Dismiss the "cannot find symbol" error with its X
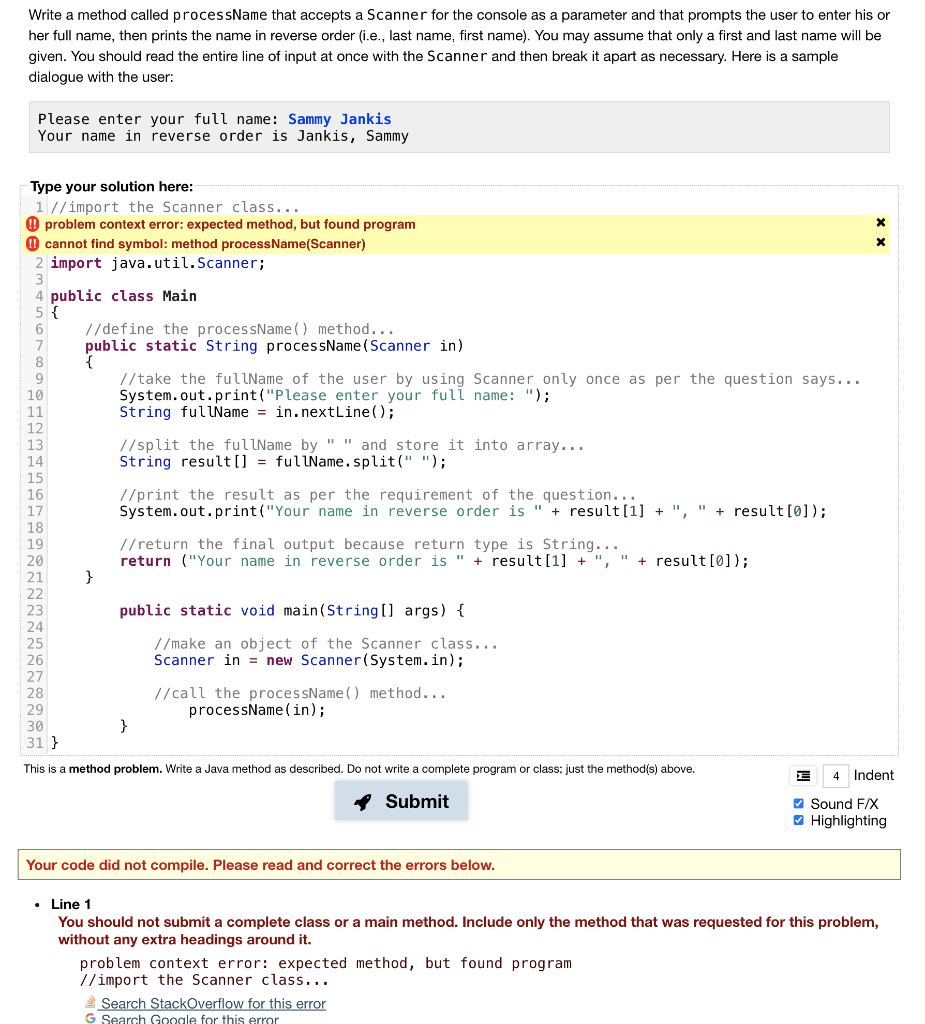 [x=880, y=242]
